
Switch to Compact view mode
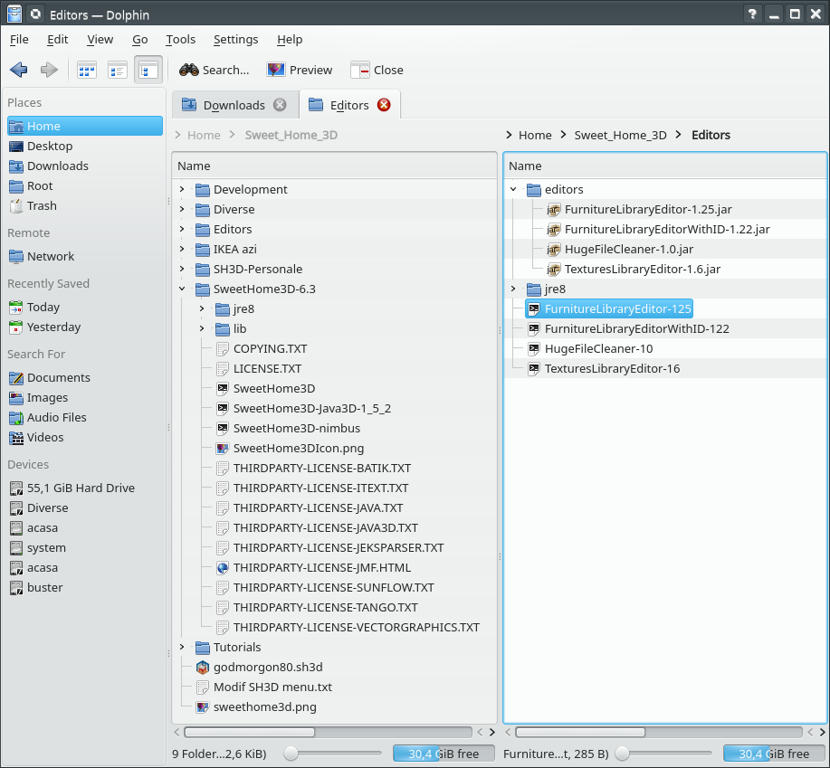[x=117, y=70]
